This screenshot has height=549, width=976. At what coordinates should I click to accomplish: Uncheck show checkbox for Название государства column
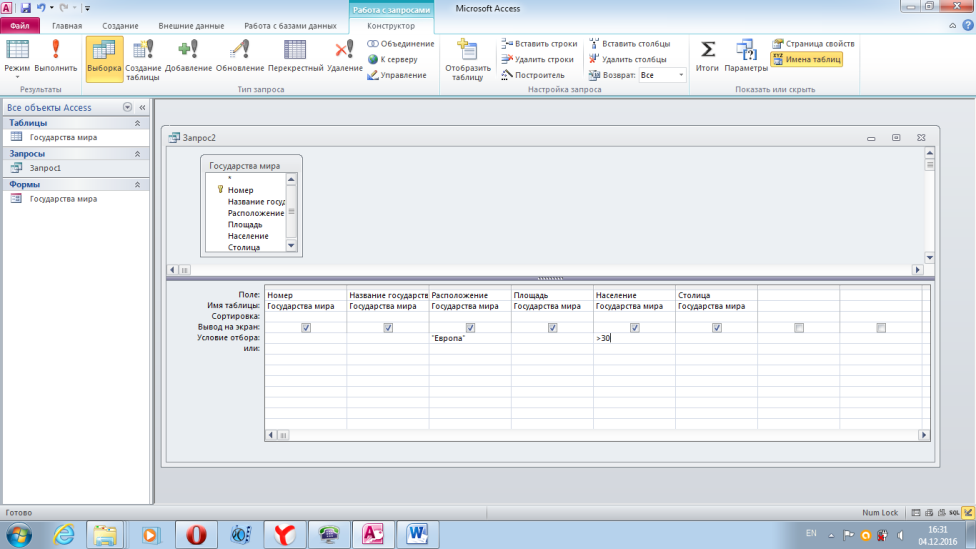click(x=388, y=327)
